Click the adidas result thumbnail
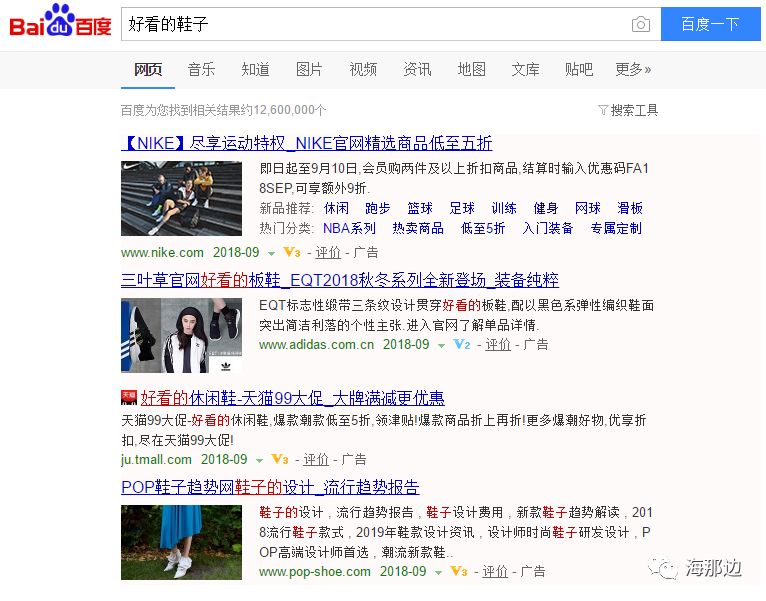Viewport: 766px width, 601px height. 181,335
